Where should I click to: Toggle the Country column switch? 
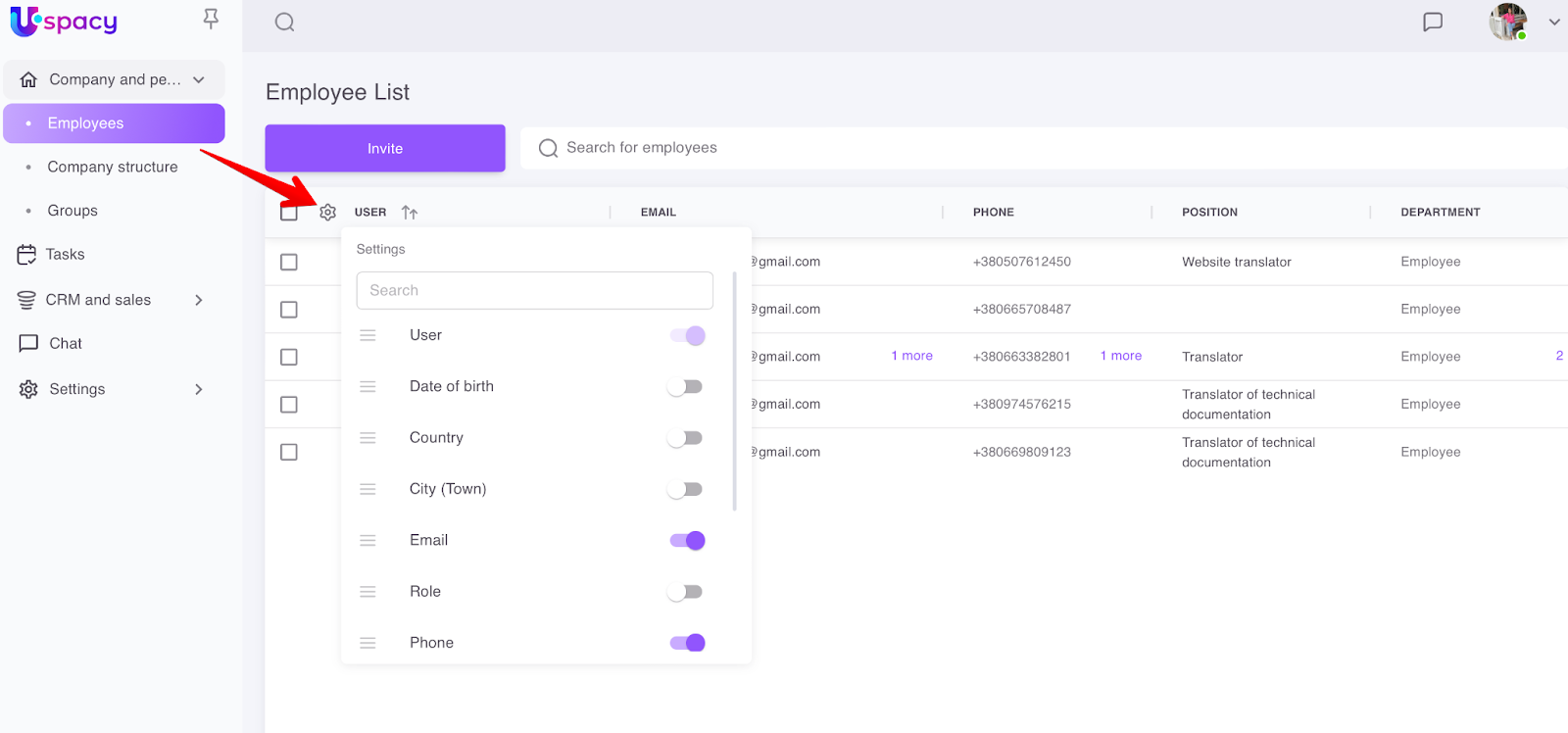click(x=686, y=438)
